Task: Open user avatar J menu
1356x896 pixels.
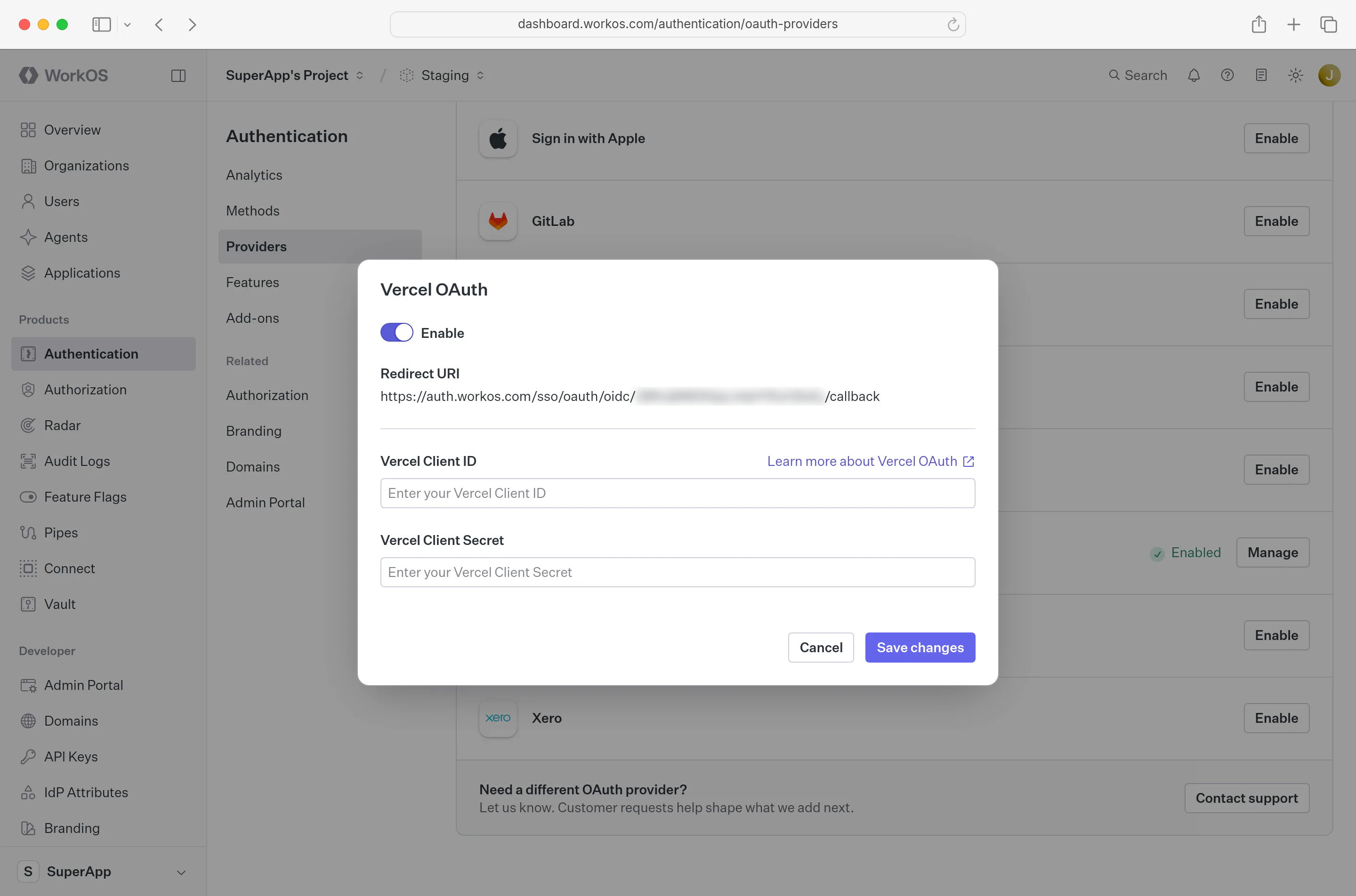Action: (1329, 75)
